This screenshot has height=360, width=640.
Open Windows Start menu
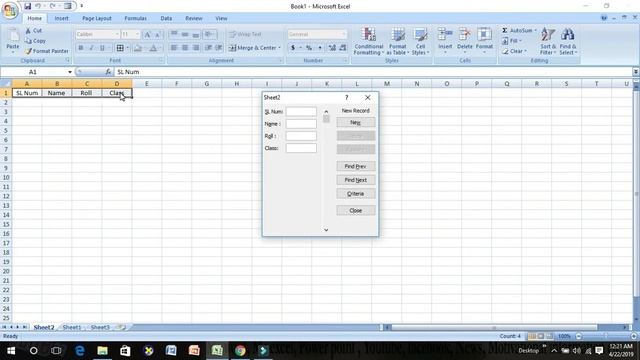(x=11, y=351)
